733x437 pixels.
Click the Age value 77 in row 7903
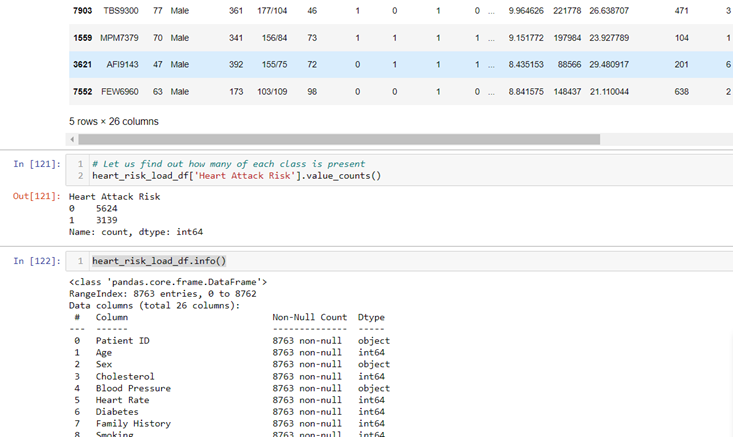158,11
